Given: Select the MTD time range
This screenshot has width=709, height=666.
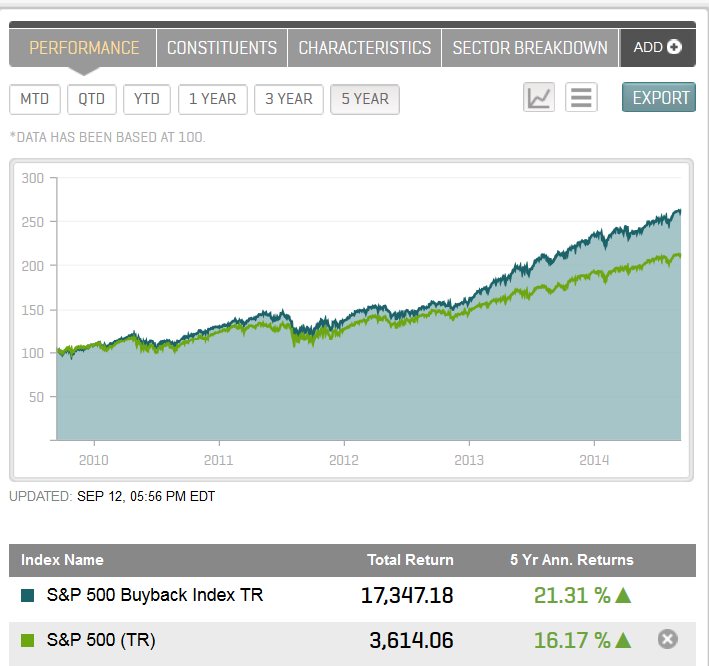Looking at the screenshot, I should (x=34, y=99).
